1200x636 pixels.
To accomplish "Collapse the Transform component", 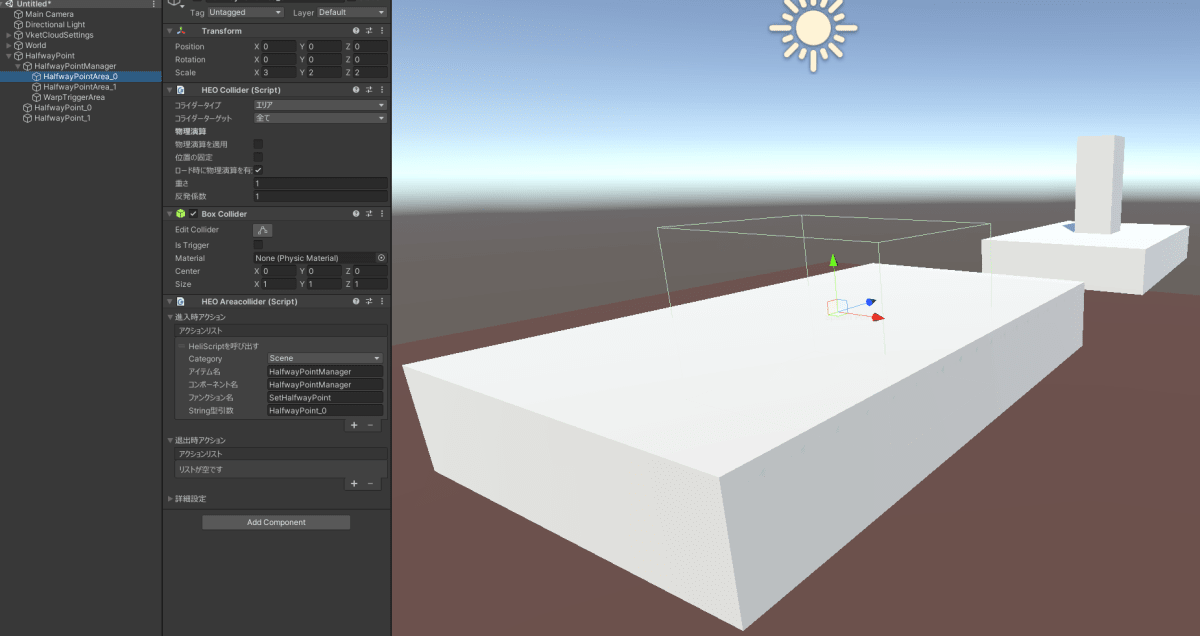I will [169, 31].
